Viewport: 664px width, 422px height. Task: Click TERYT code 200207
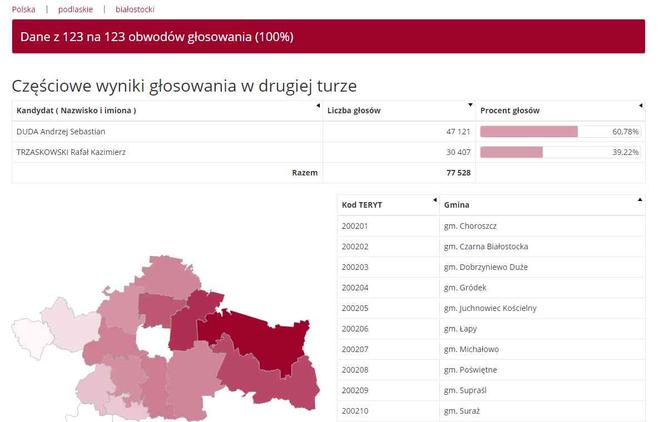pyautogui.click(x=355, y=349)
